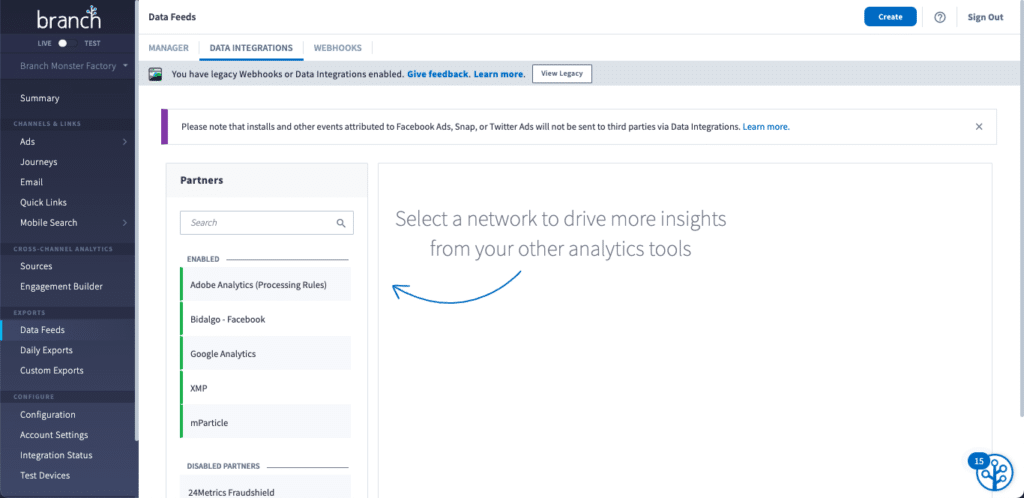Click the Branch logo in sidebar
The height and width of the screenshot is (498, 1024).
pos(68,18)
